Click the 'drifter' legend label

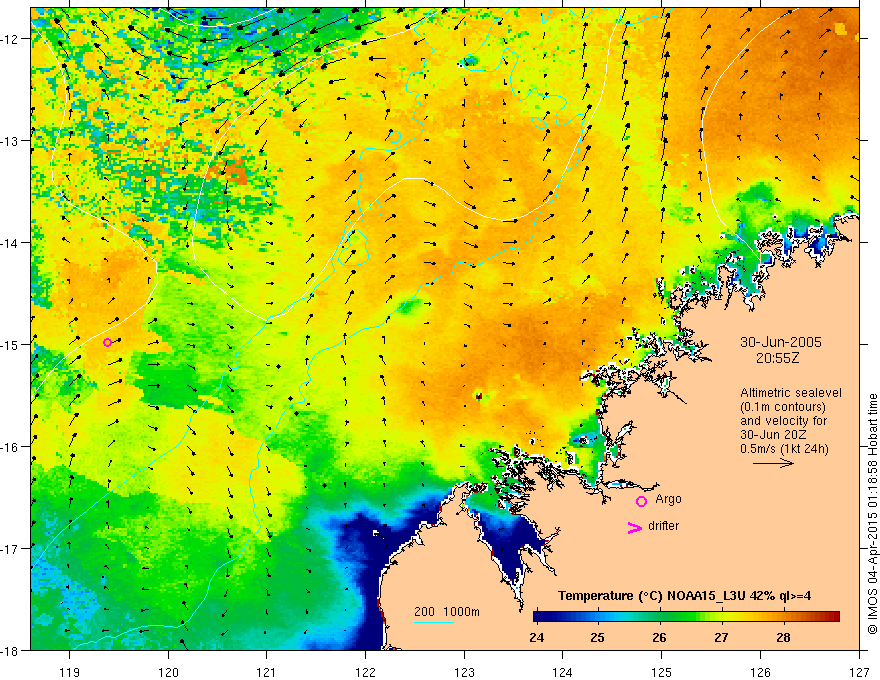tap(663, 526)
